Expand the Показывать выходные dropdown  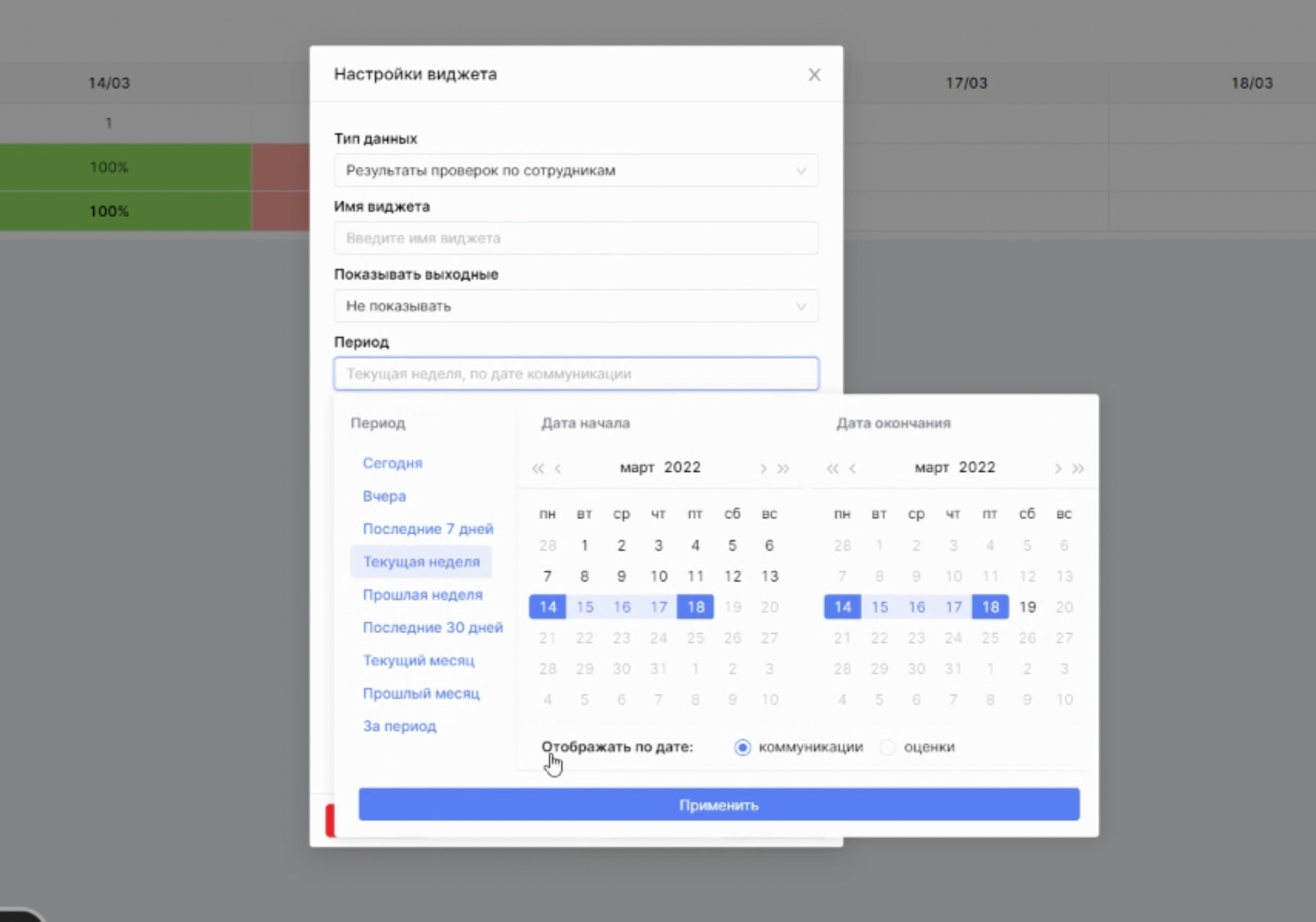tap(575, 306)
